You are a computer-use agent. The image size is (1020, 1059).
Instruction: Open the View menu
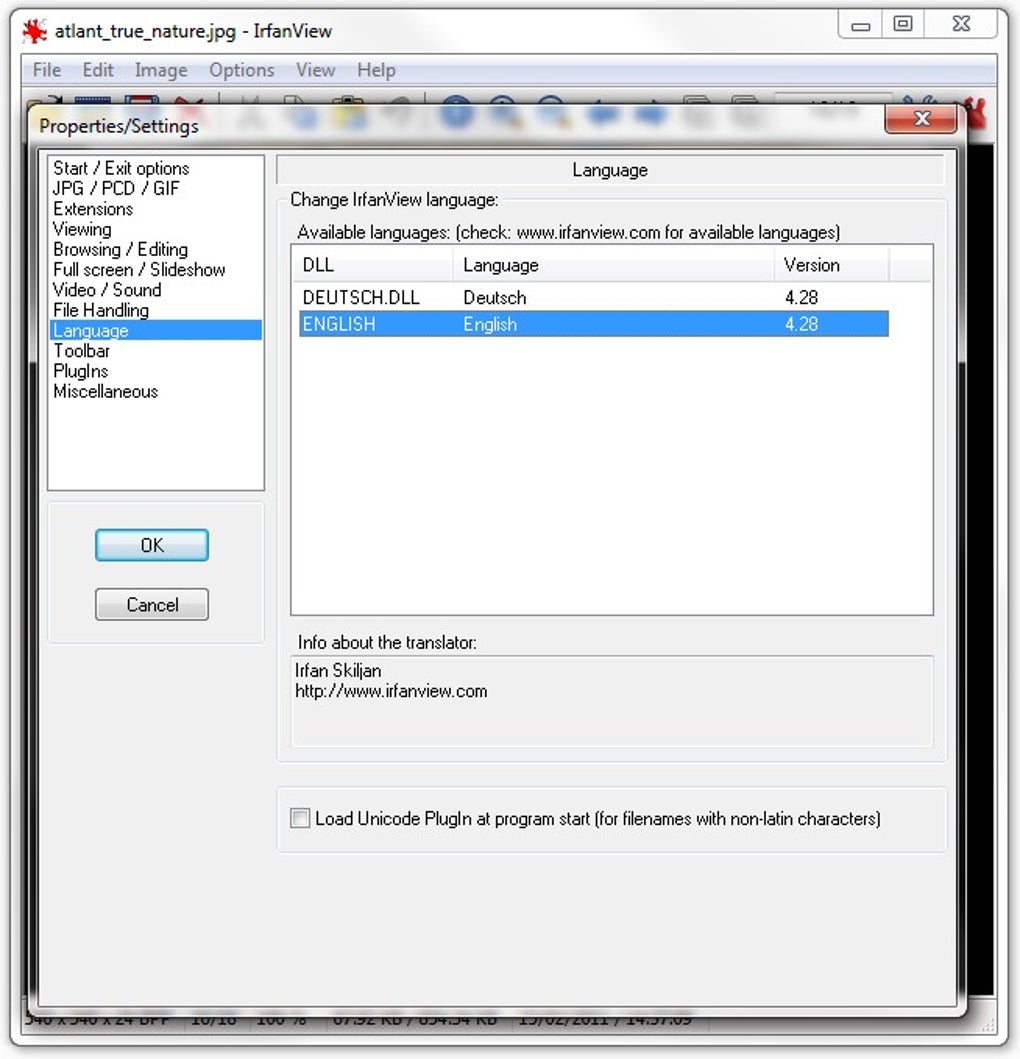tap(315, 70)
